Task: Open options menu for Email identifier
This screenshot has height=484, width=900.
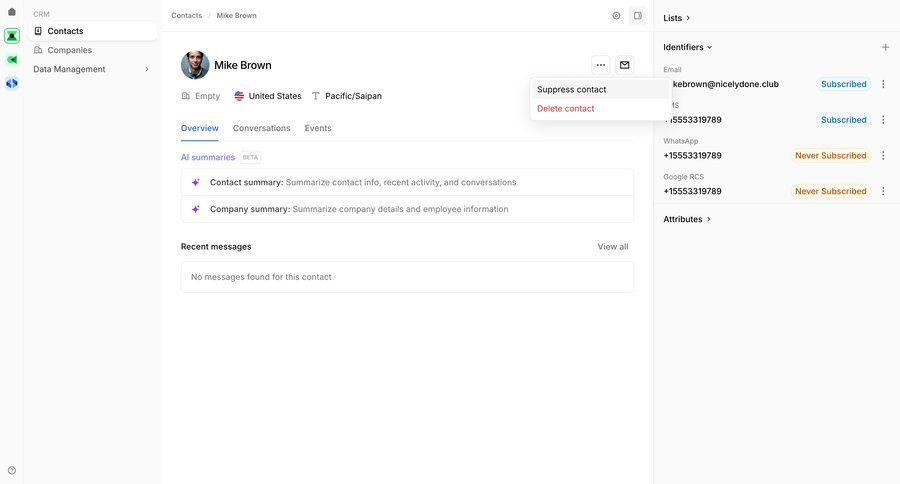Action: [883, 84]
